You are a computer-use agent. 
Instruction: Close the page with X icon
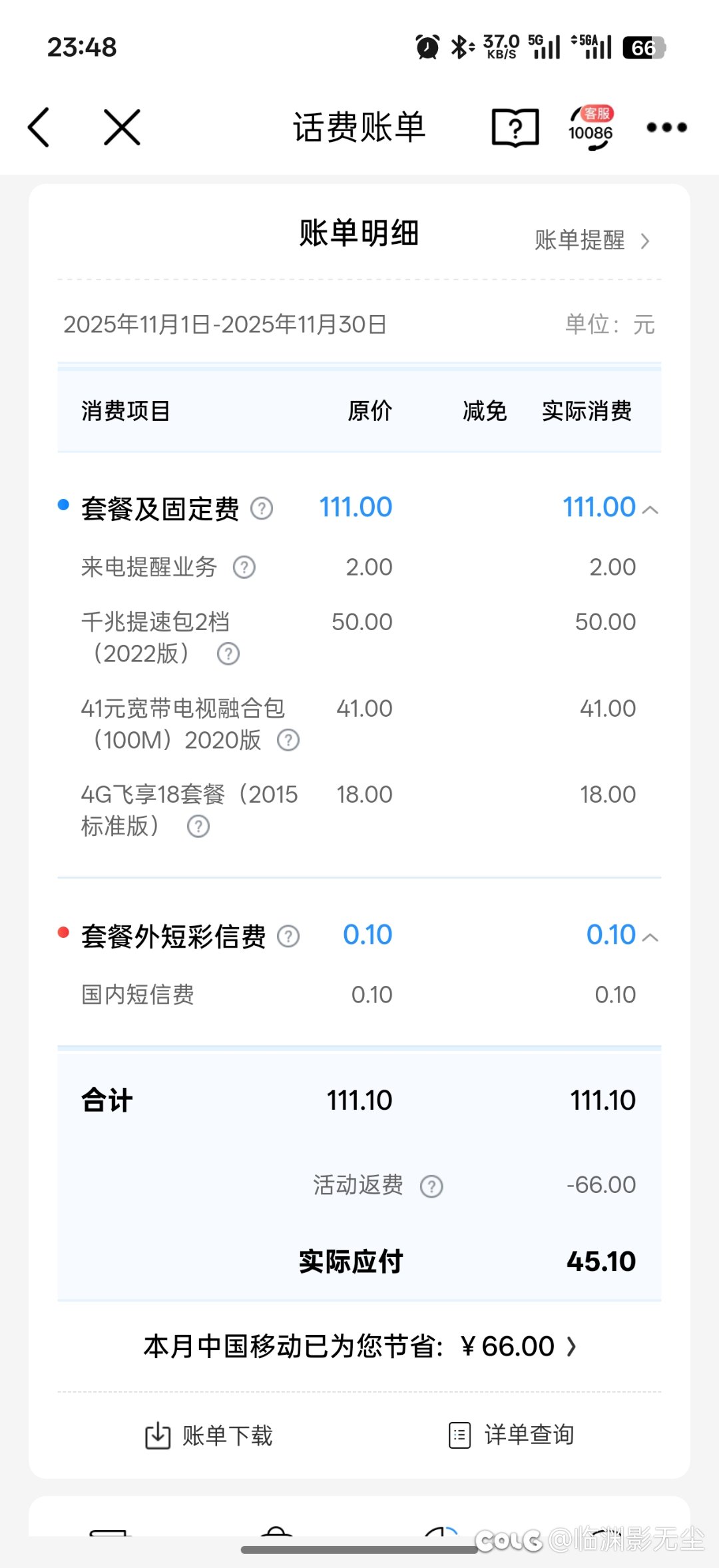(122, 127)
